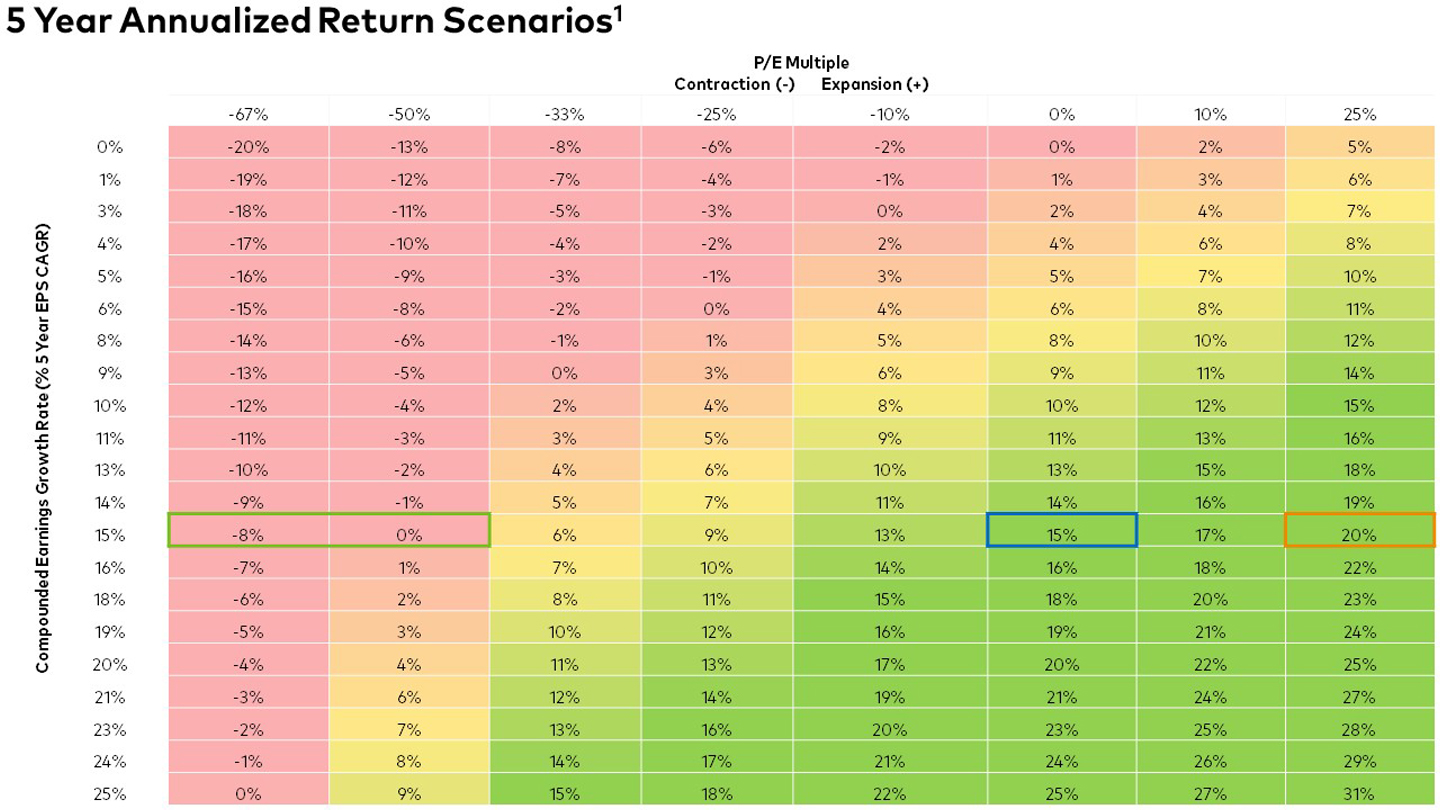Select the -10% column header
The height and width of the screenshot is (810, 1440).
[889, 114]
